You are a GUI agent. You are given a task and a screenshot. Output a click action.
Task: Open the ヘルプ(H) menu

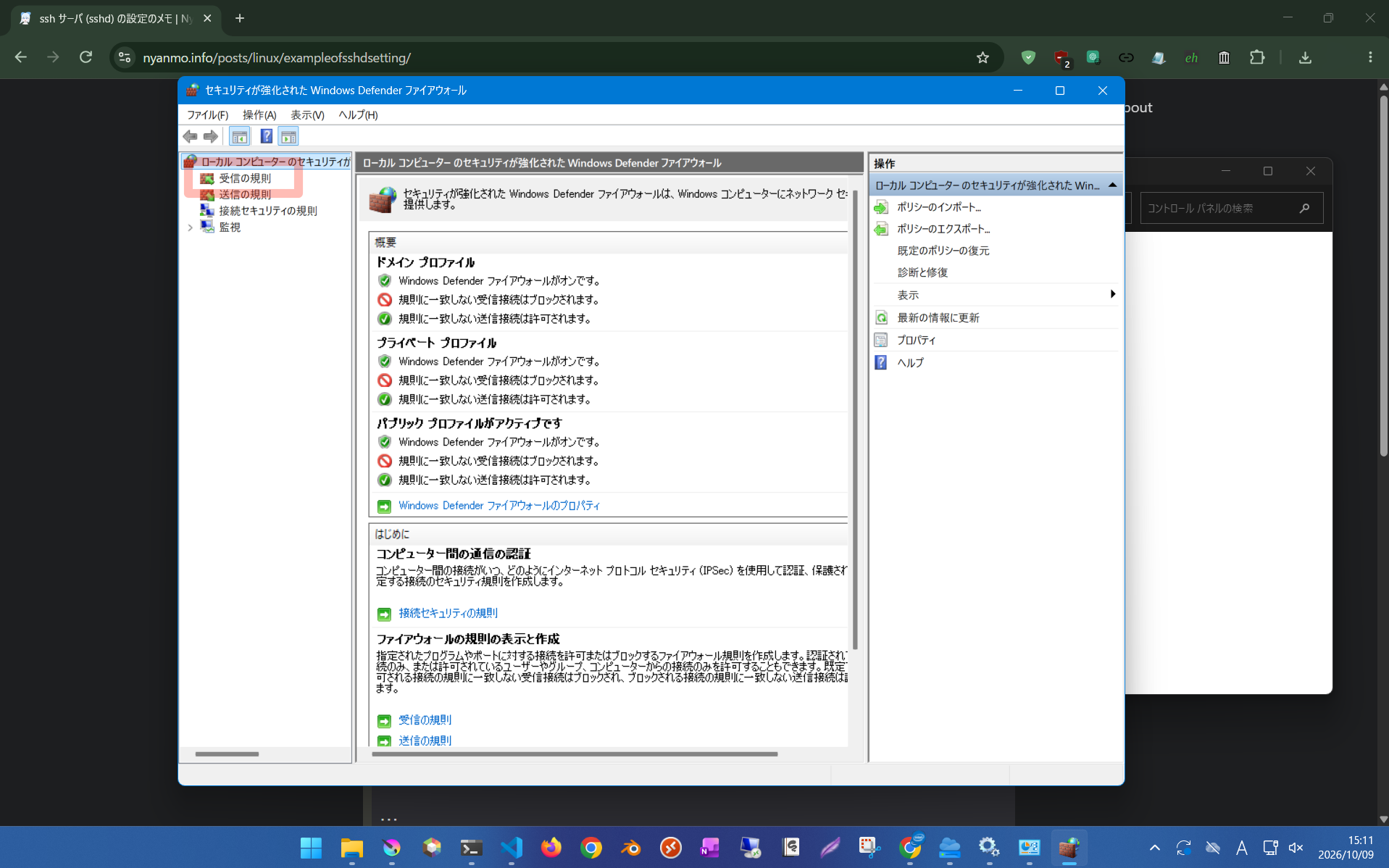point(358,114)
